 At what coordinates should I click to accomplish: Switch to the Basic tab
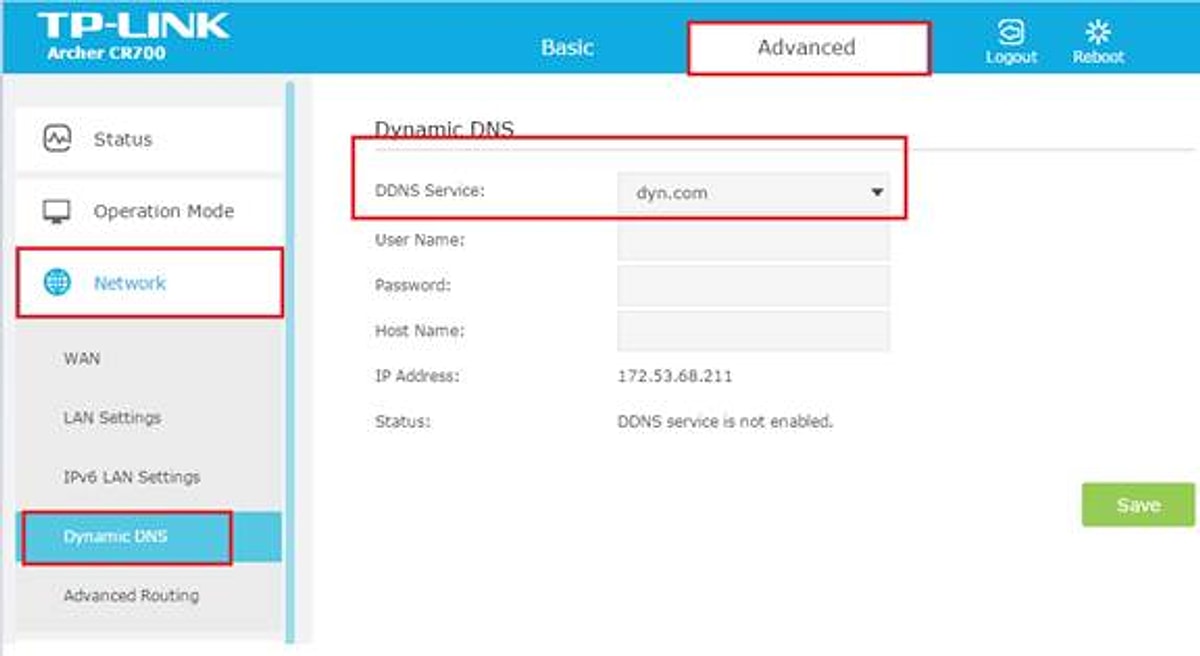[567, 47]
